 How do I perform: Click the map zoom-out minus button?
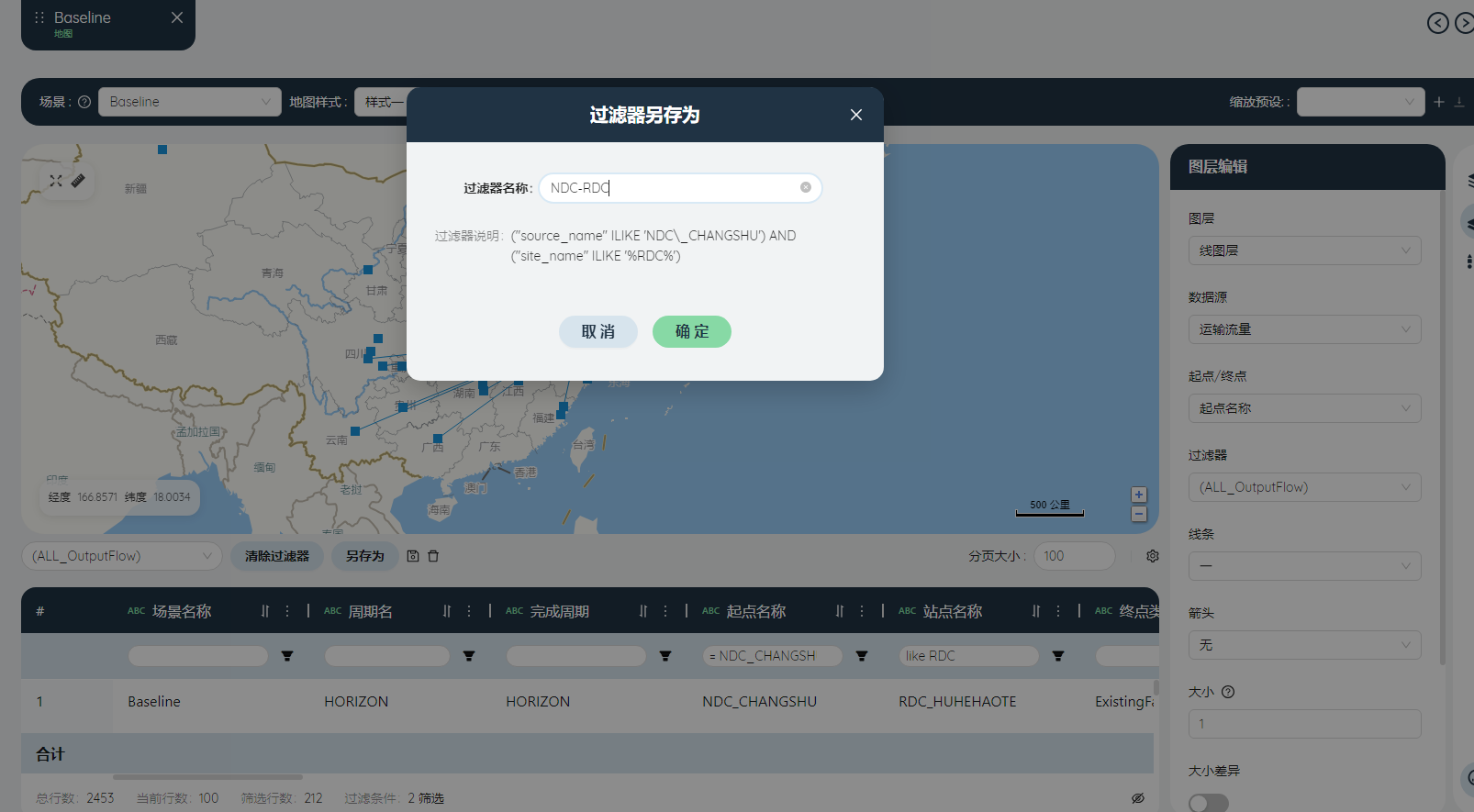point(1139,514)
